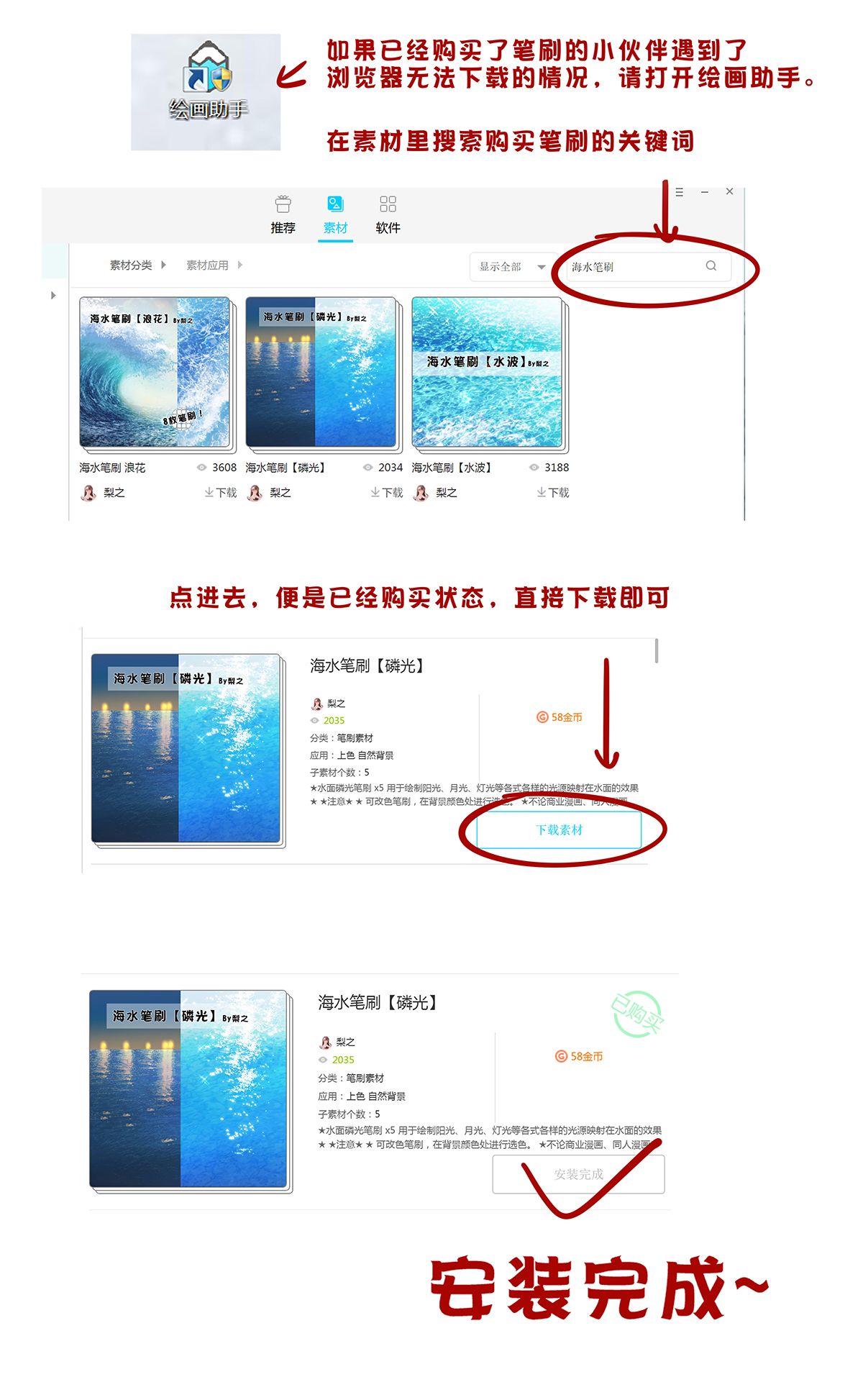The image size is (863, 1400).
Task: Download 海水笔刷 浪花 via 下载 link
Action: click(x=220, y=492)
